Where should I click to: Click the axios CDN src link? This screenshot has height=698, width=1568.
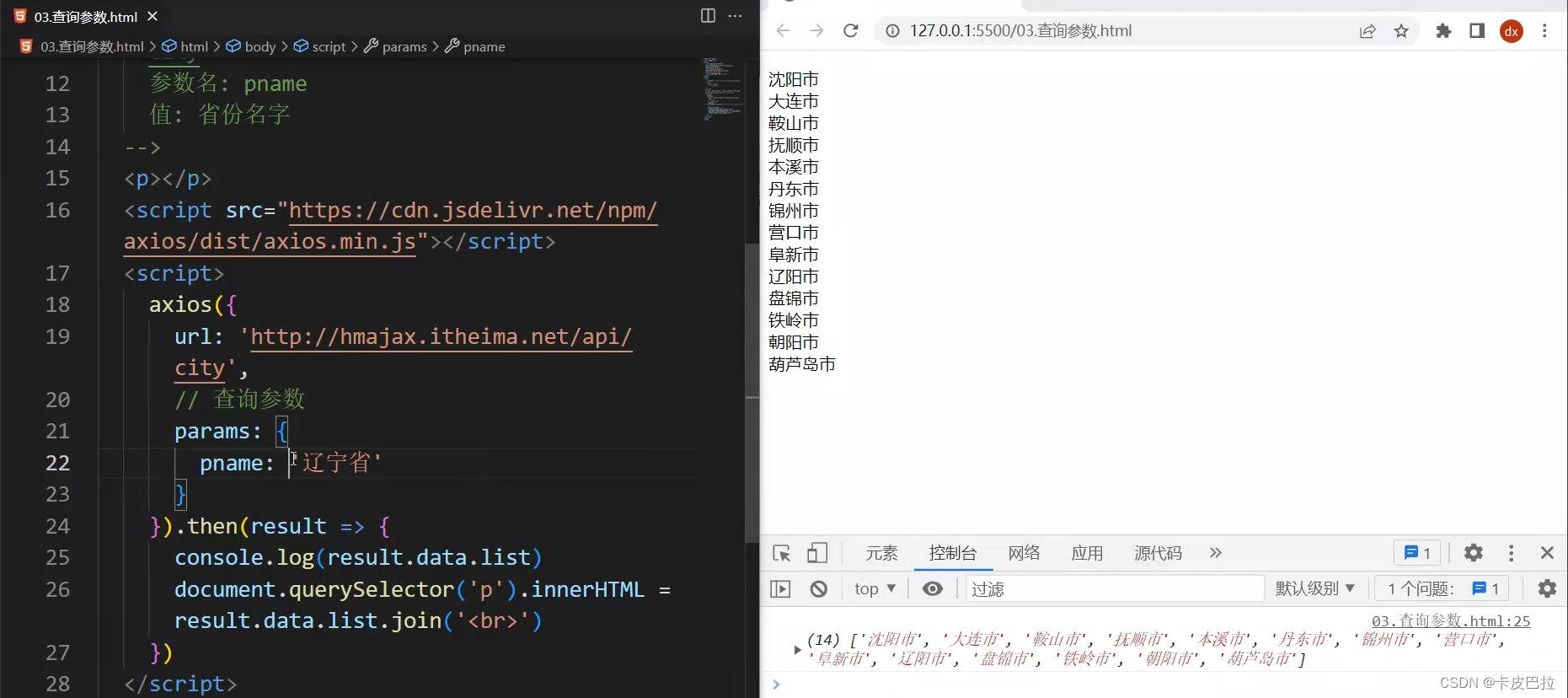(390, 225)
